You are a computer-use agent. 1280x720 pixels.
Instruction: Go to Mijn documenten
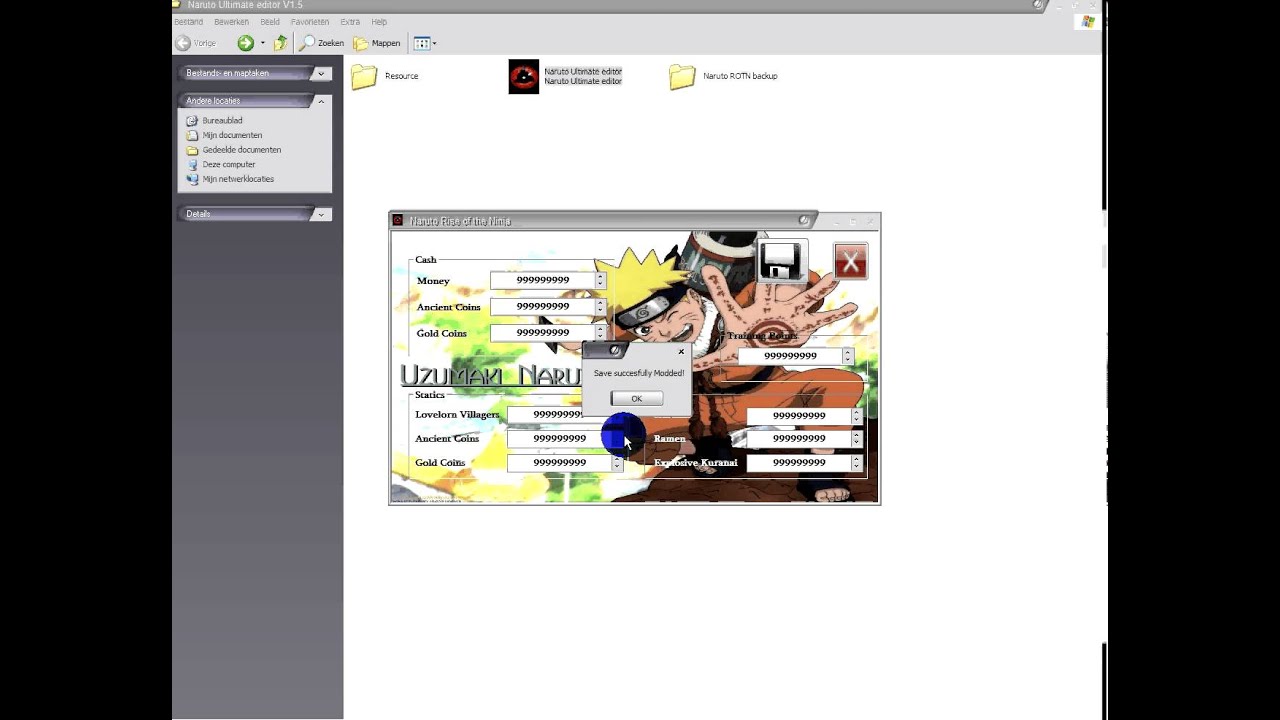[232, 135]
